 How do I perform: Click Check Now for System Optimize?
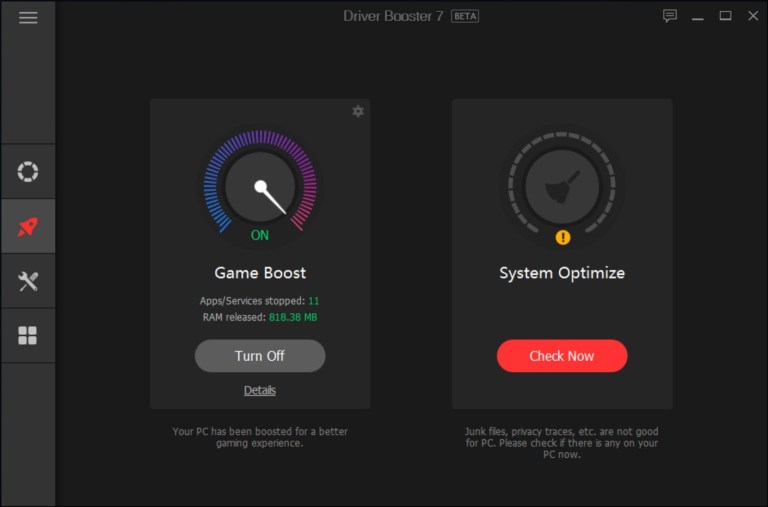point(562,356)
